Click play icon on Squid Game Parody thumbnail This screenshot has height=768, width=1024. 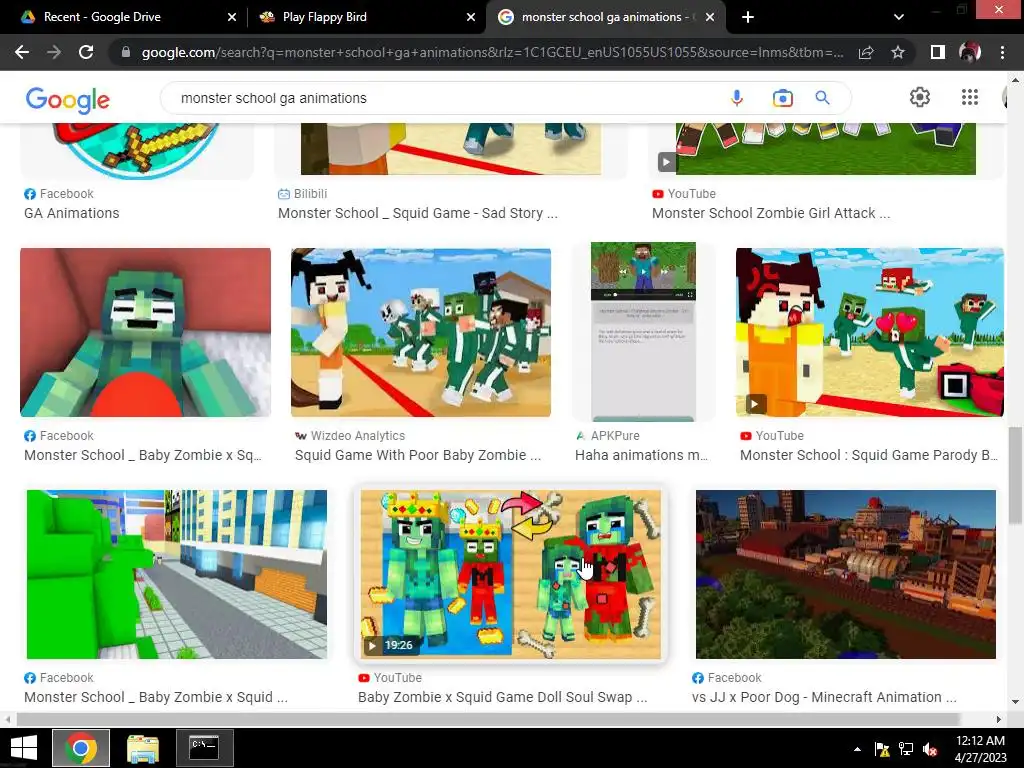[x=755, y=404]
